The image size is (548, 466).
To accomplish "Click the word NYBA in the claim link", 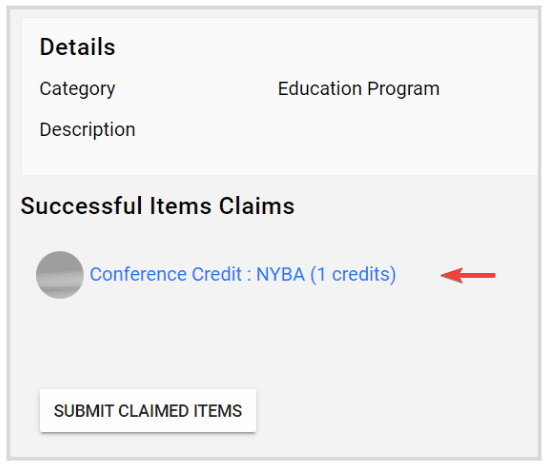I will 281,274.
